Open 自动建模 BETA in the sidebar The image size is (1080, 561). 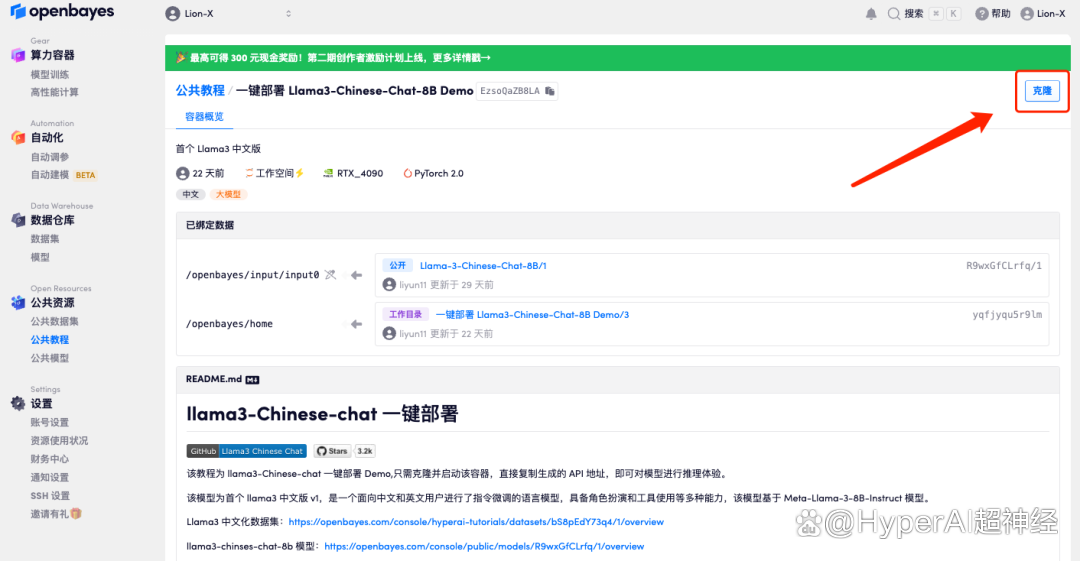click(63, 175)
